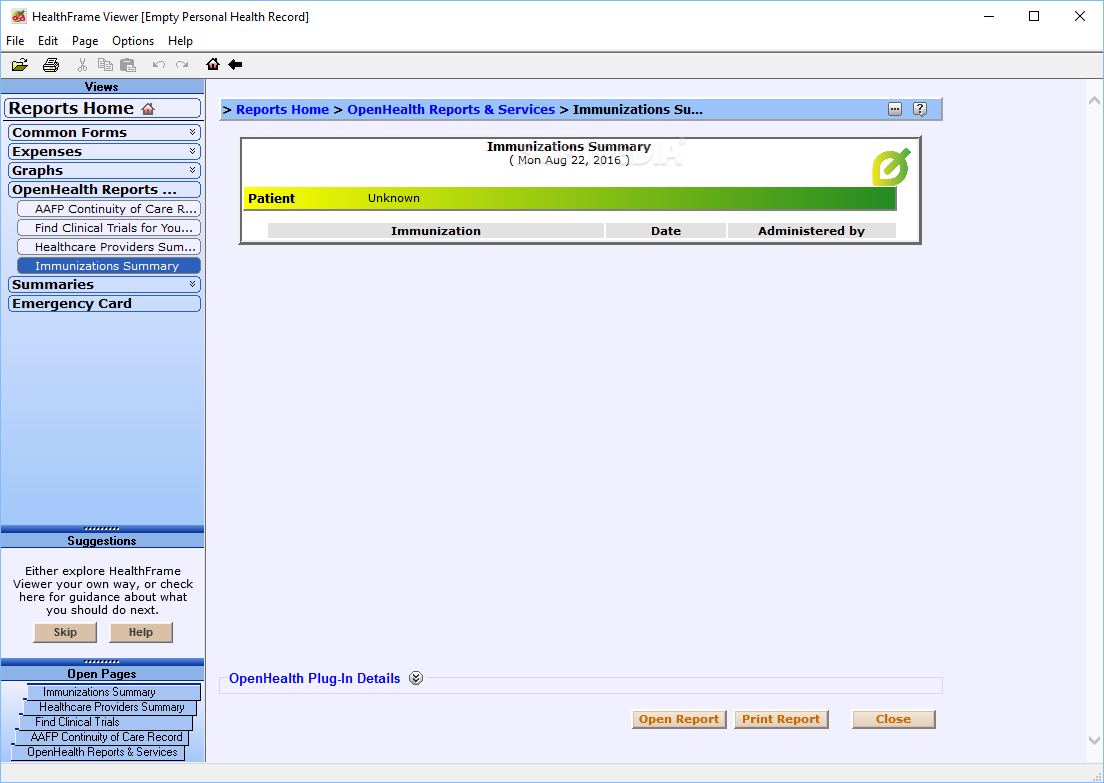Click the Back arrow toolbar icon

point(235,64)
